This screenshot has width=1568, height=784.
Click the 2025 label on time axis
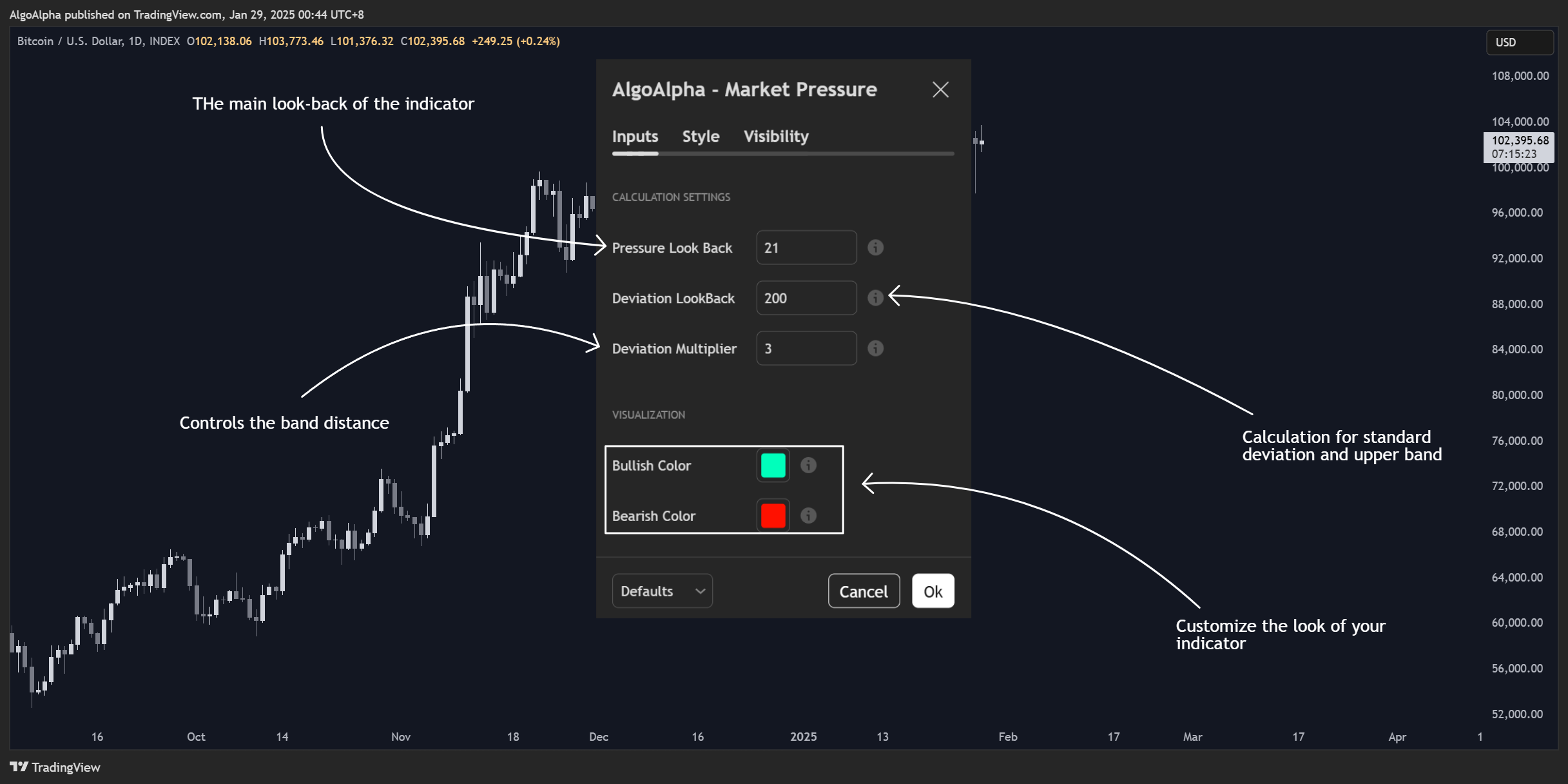click(803, 737)
